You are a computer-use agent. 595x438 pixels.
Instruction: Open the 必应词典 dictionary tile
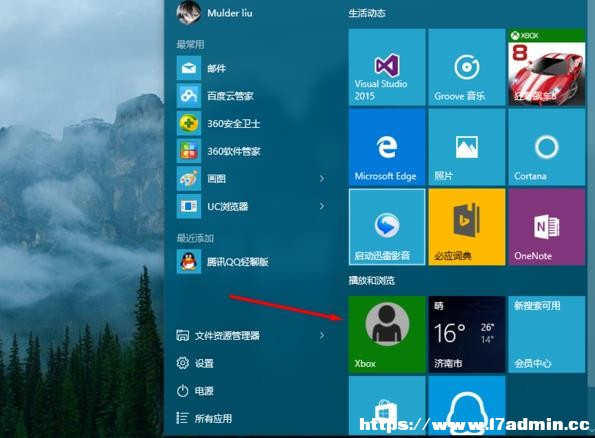click(x=467, y=227)
